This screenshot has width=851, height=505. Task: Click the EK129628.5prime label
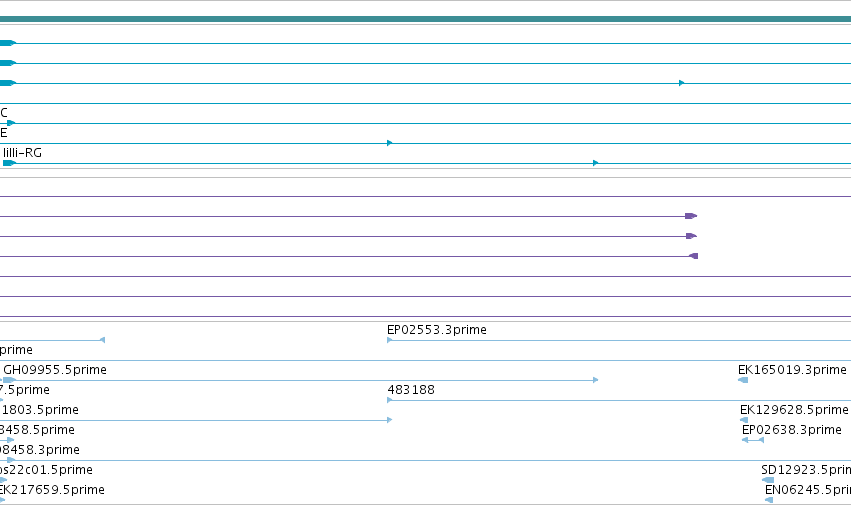pos(794,410)
